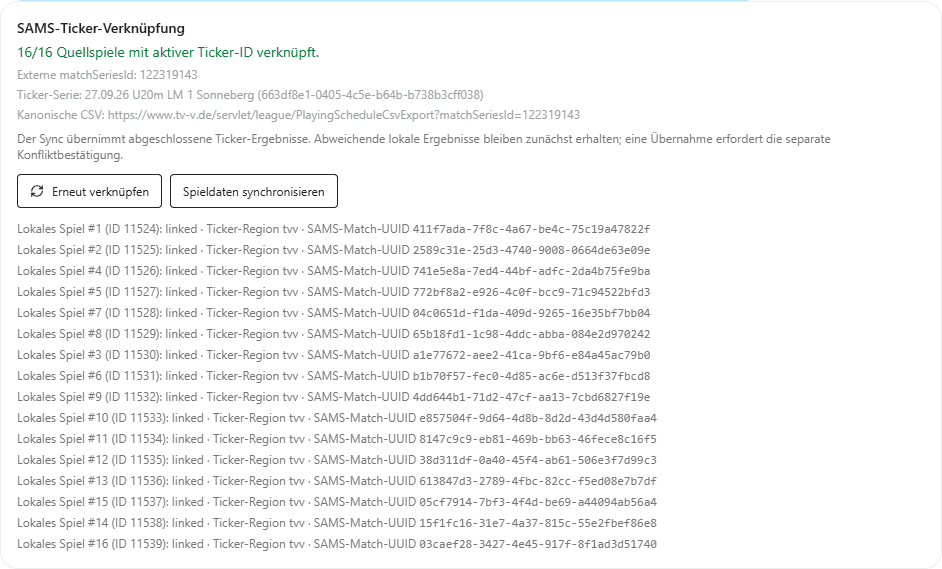Select row Lokales Spiel #11 (ID 11534)
Viewport: 942px width, 569px height.
[336, 439]
